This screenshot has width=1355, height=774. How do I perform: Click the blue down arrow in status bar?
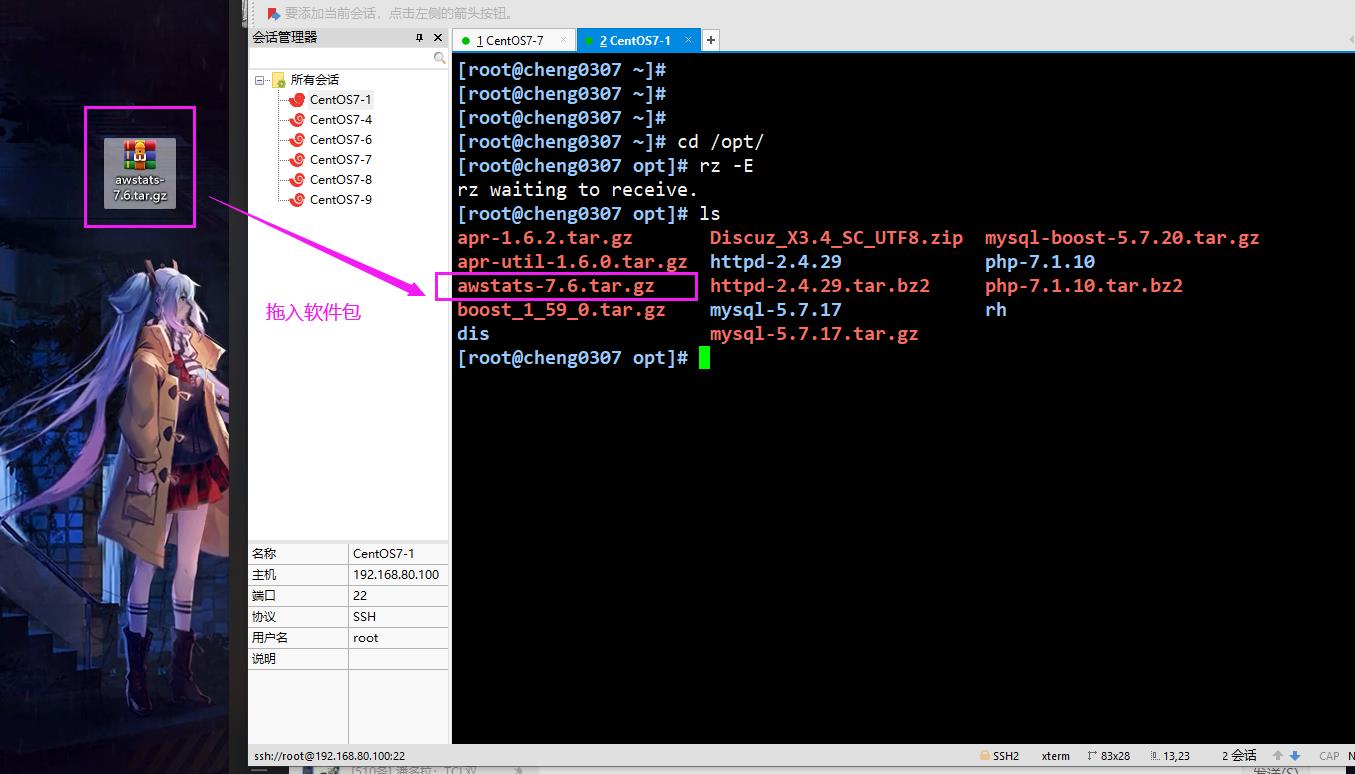pos(1295,756)
